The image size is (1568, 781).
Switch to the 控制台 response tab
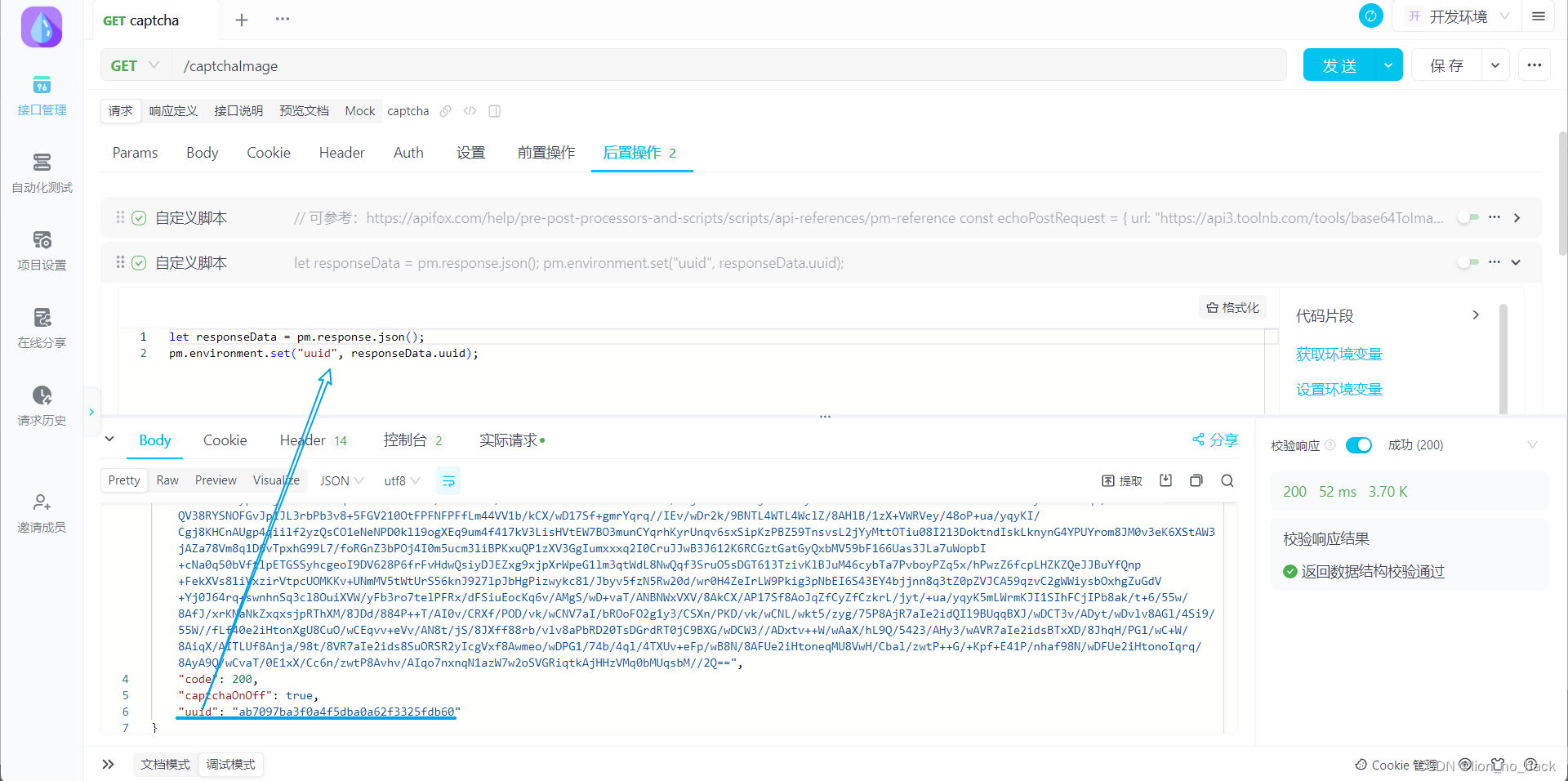[413, 440]
